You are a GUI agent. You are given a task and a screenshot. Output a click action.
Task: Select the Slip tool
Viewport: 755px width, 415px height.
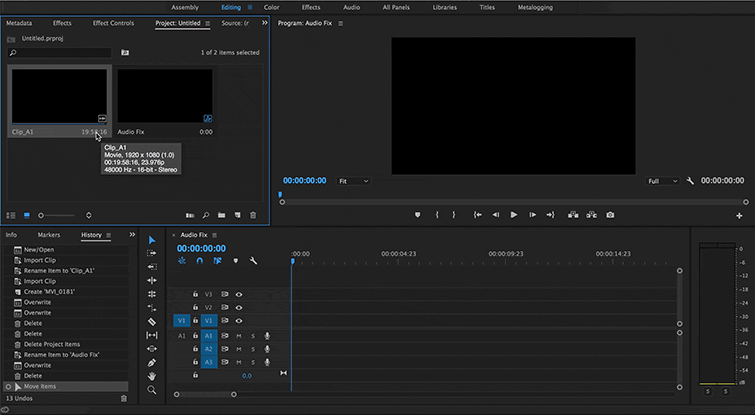click(152, 335)
